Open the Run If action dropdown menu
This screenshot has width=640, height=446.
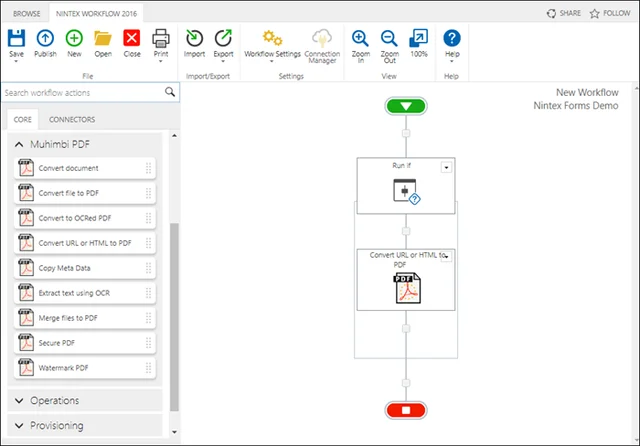447,167
